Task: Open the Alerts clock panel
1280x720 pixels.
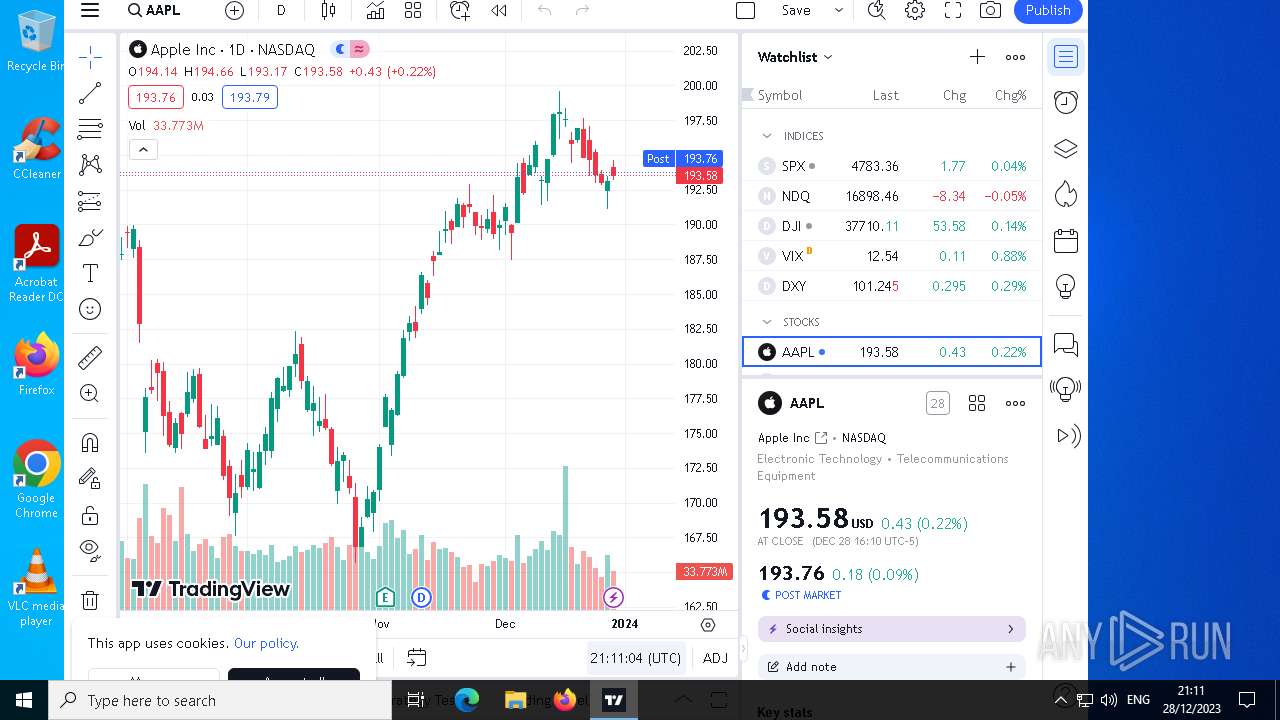Action: tap(1066, 102)
